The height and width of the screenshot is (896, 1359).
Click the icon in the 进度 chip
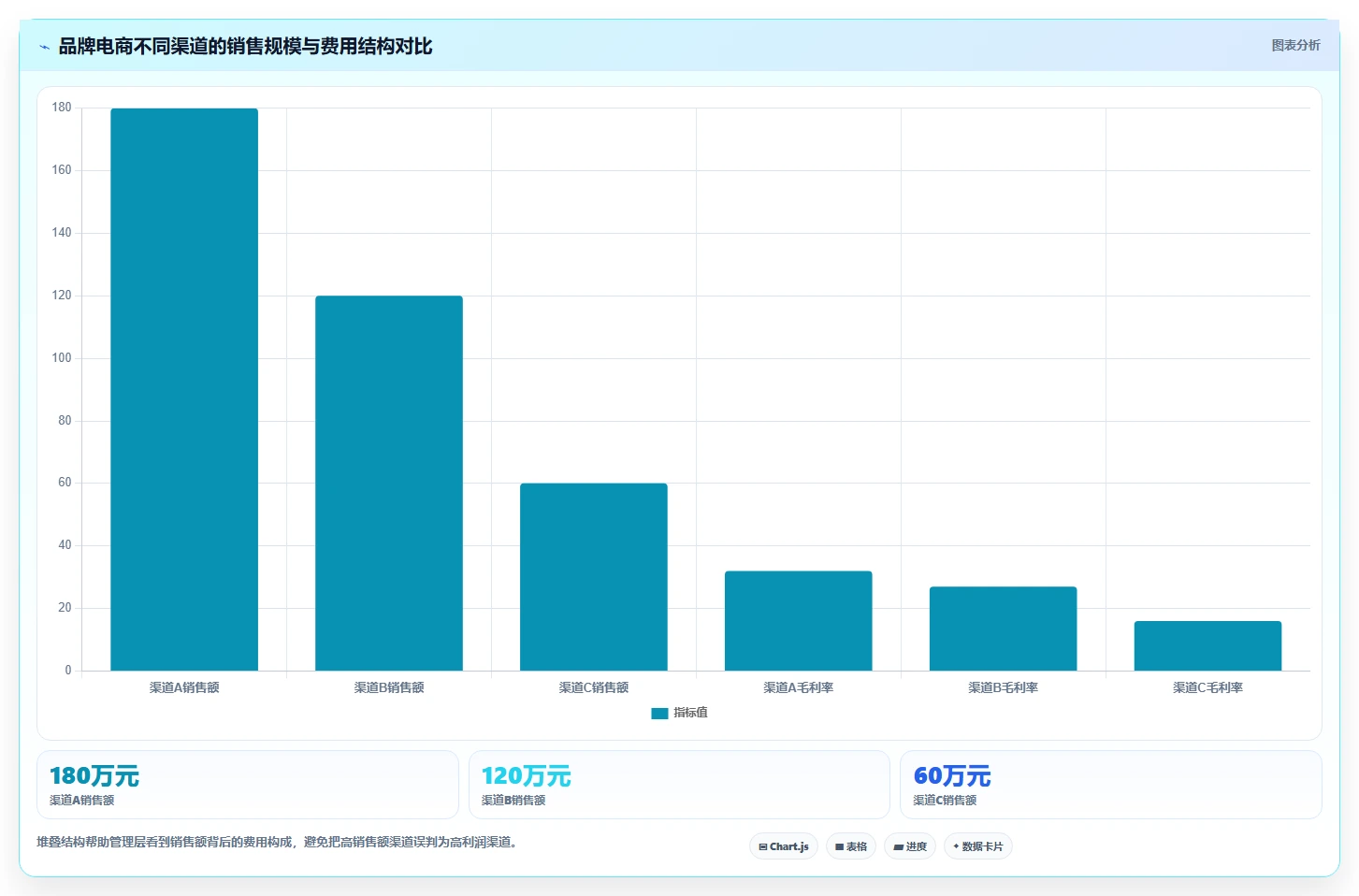[x=898, y=846]
